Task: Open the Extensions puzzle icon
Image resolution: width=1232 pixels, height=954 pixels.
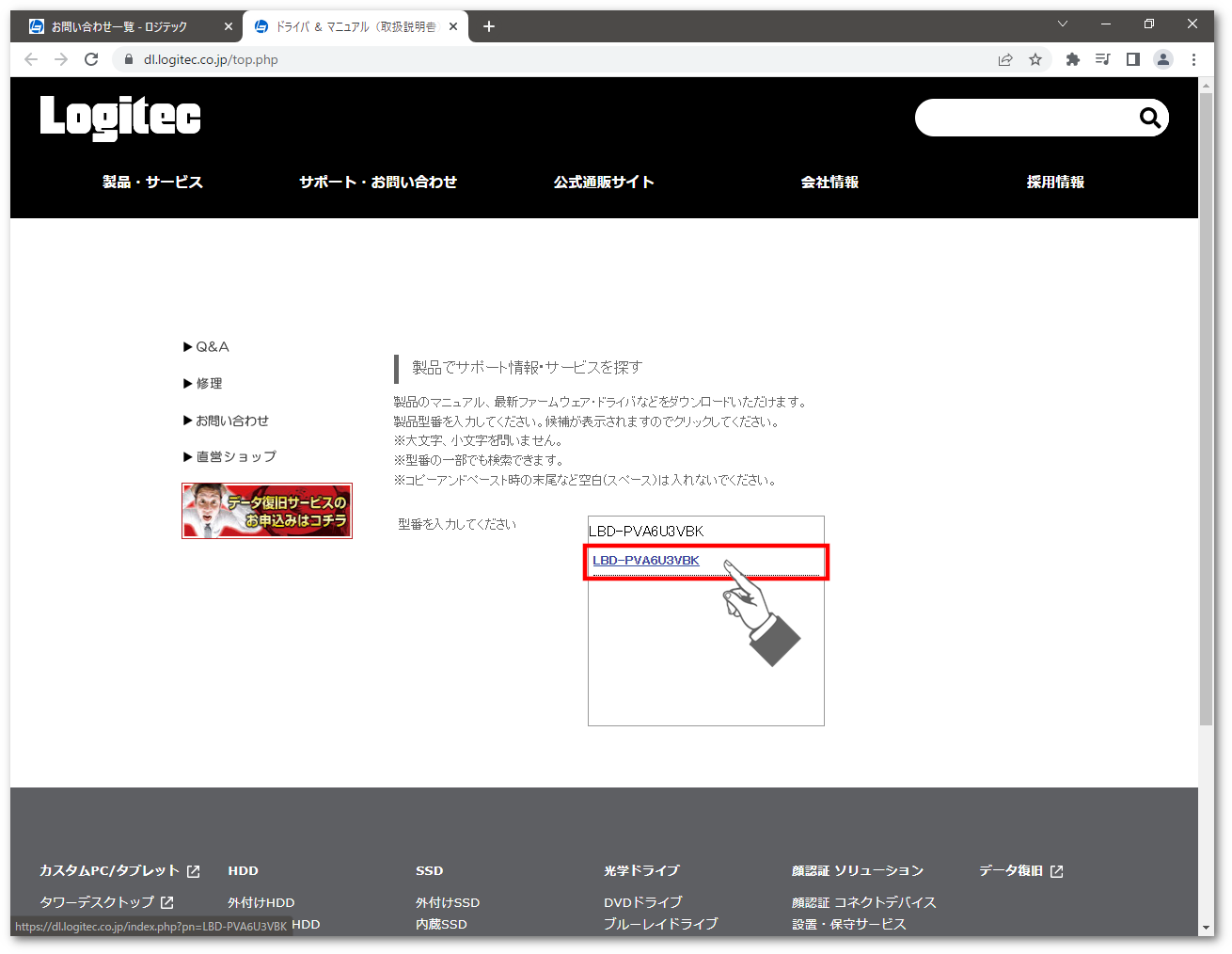Action: 1073,59
